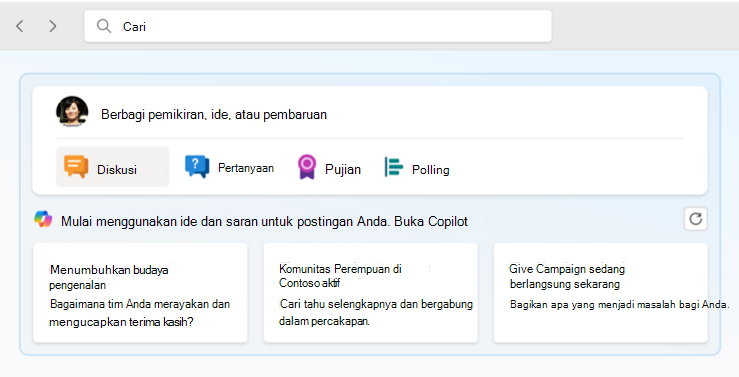Go back with the left arrow
Image resolution: width=739 pixels, height=377 pixels.
(20, 26)
